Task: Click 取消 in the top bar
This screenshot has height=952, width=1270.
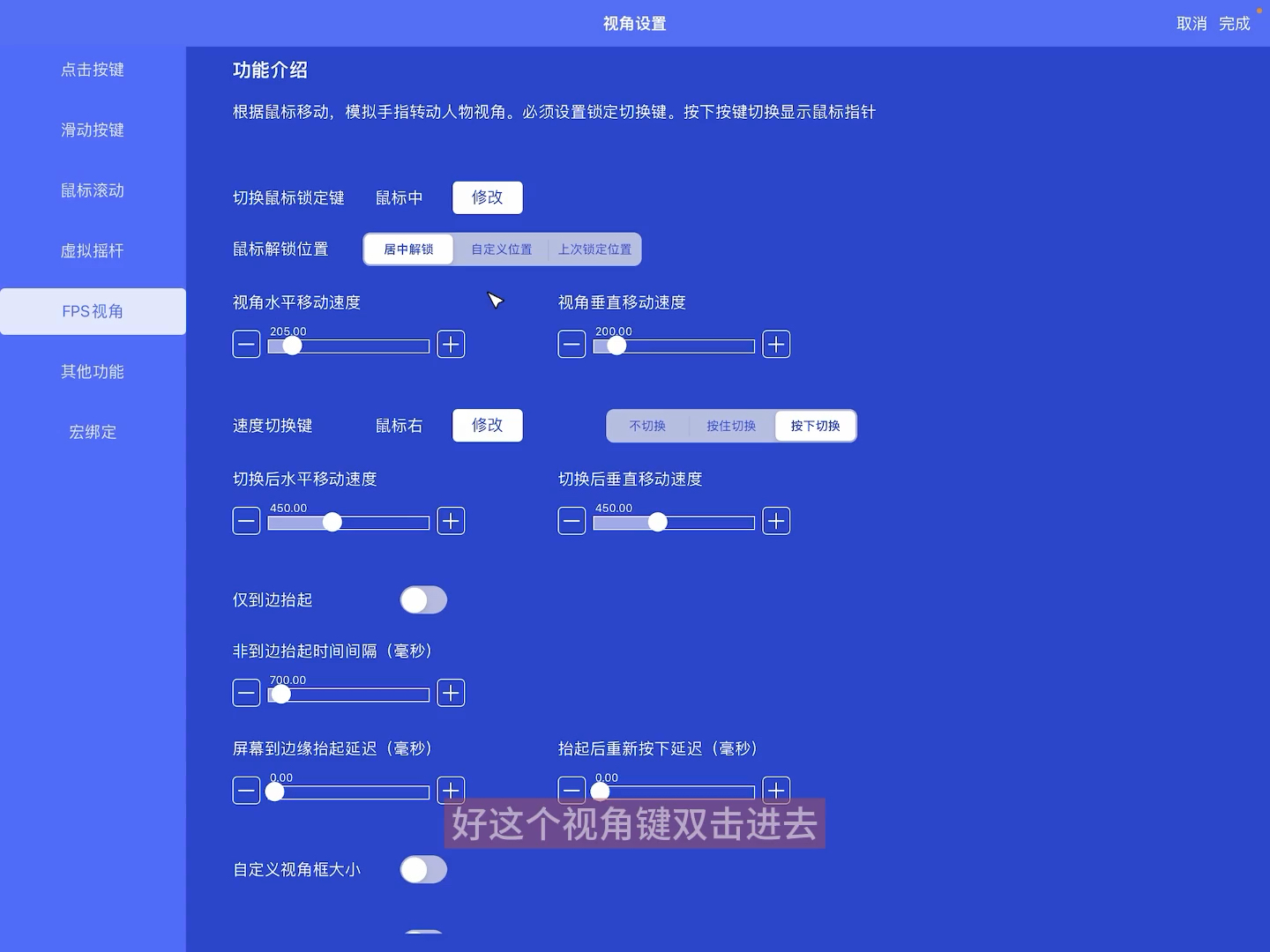Action: [1192, 24]
